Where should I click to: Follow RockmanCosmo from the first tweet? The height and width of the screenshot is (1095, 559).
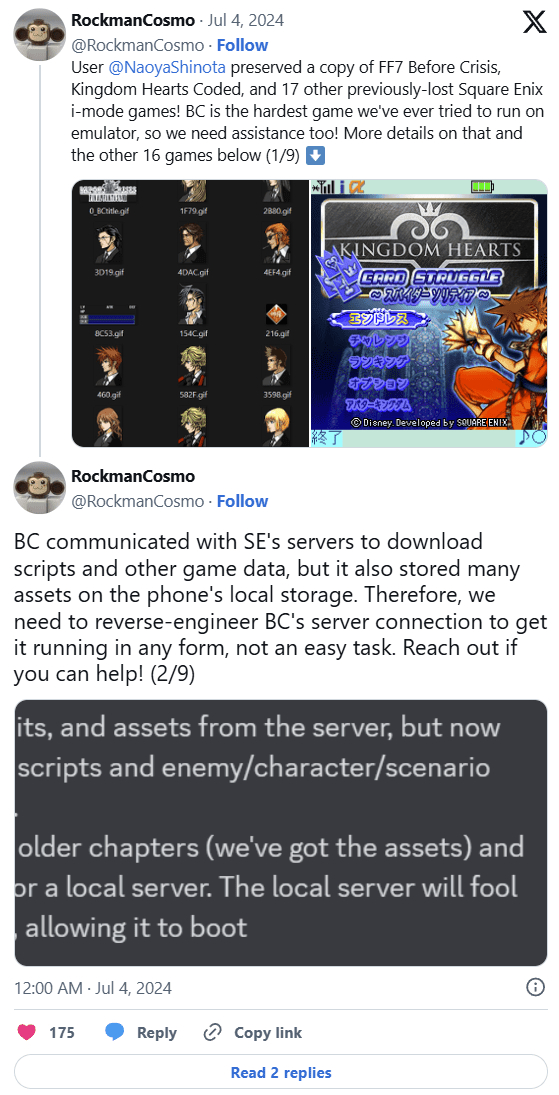(242, 45)
